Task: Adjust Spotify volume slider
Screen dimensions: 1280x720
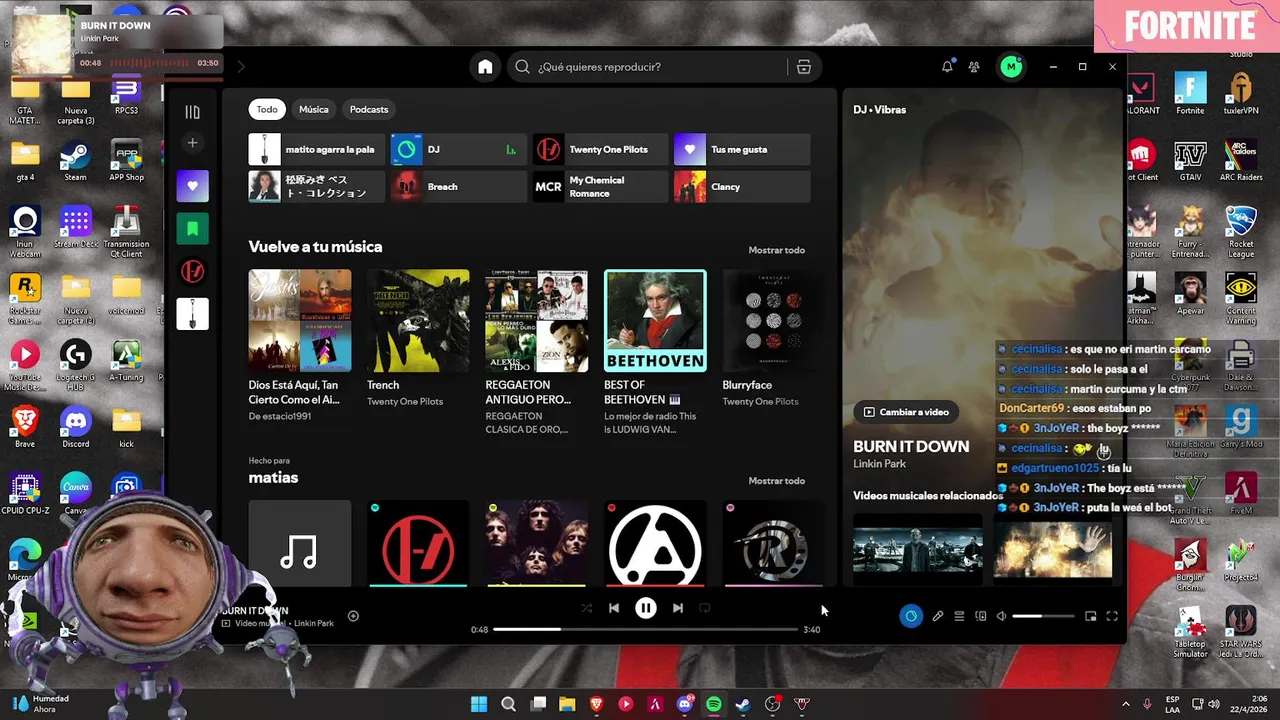Action: [x=1043, y=616]
